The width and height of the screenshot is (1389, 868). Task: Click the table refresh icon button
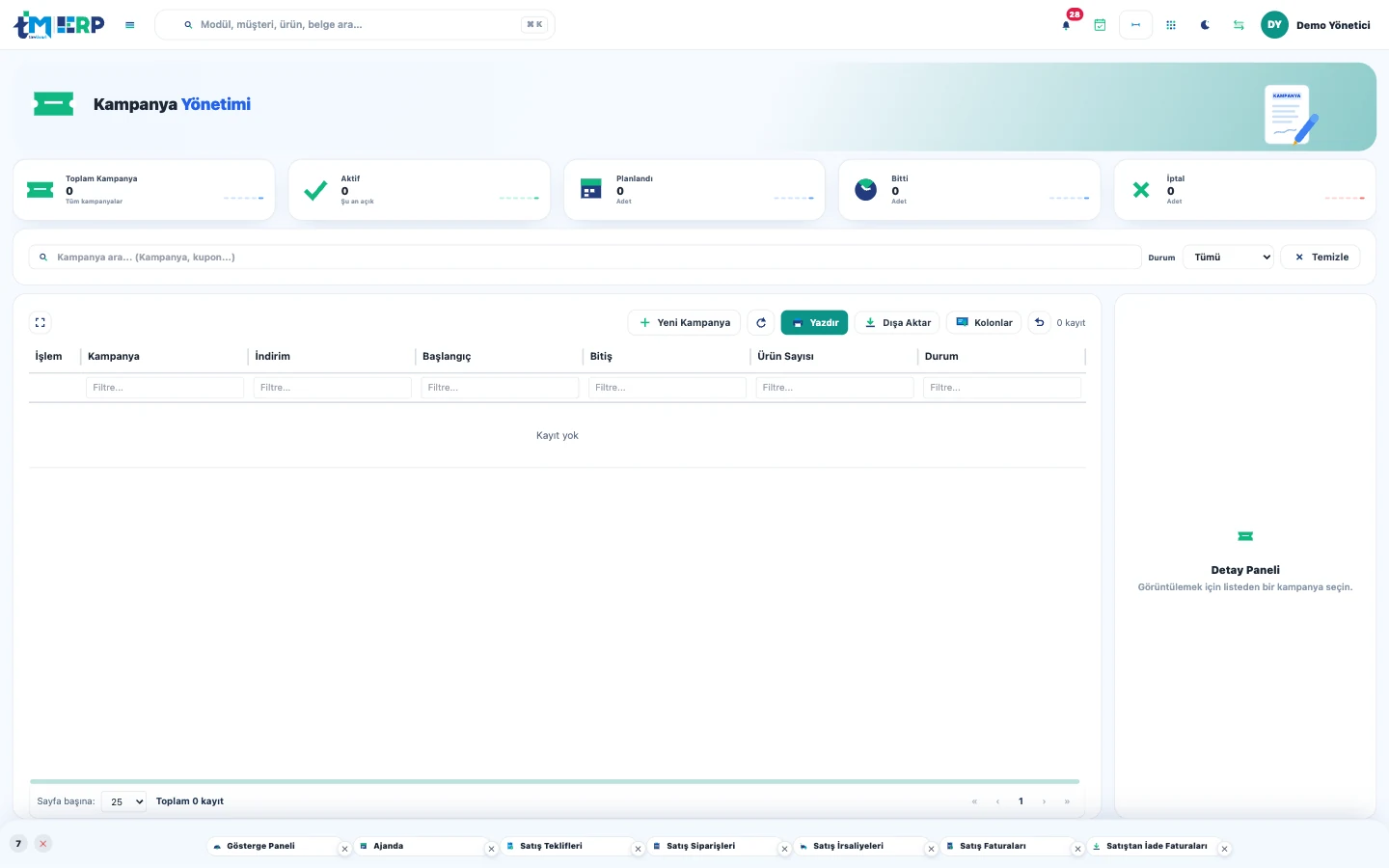(x=761, y=322)
